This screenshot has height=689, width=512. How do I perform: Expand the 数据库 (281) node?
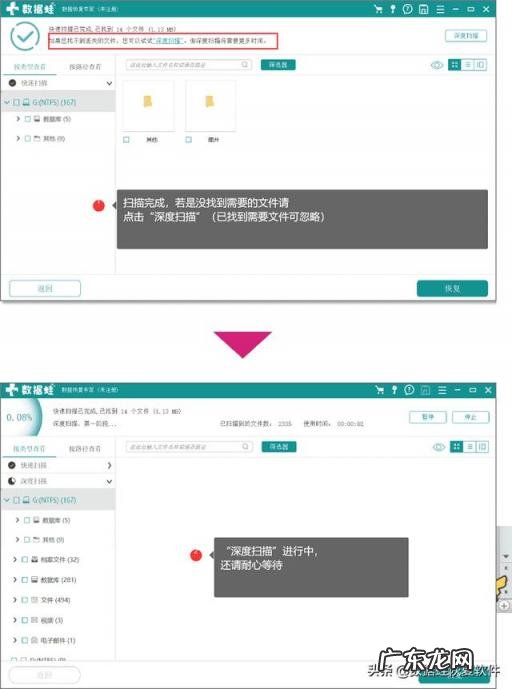point(15,580)
